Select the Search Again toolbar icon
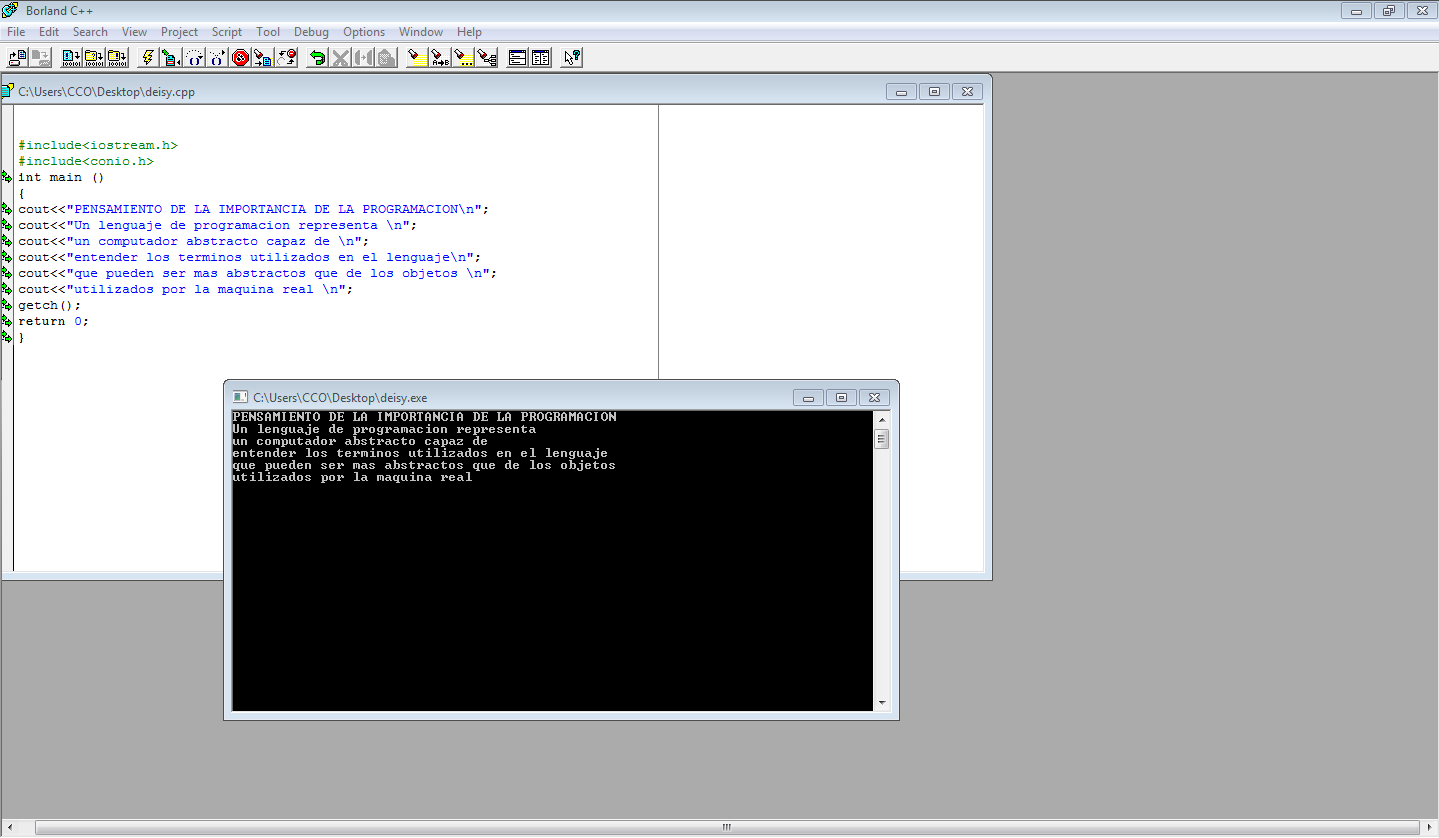The width and height of the screenshot is (1439, 838). point(462,57)
